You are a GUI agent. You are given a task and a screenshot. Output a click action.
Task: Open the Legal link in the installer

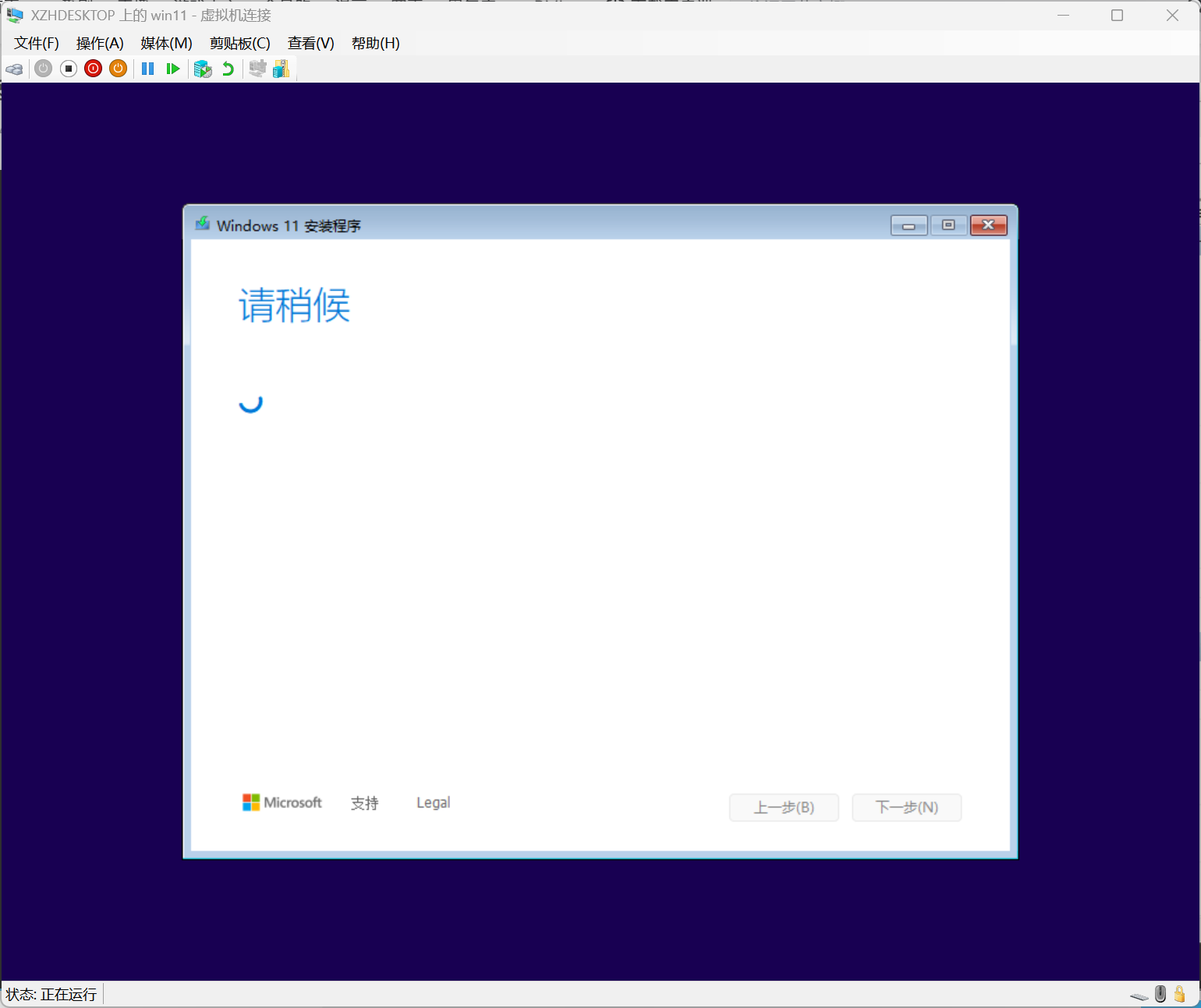point(433,803)
